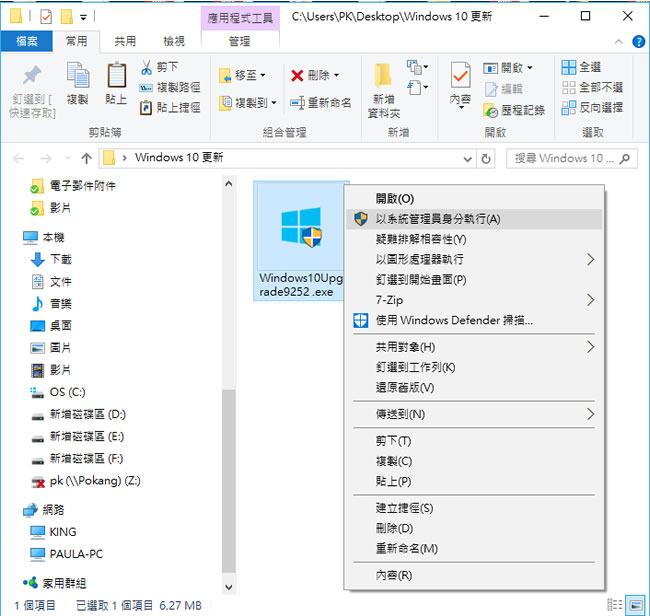The height and width of the screenshot is (616, 650).
Task: Expand the address bar history dropdown
Action: click(x=467, y=159)
